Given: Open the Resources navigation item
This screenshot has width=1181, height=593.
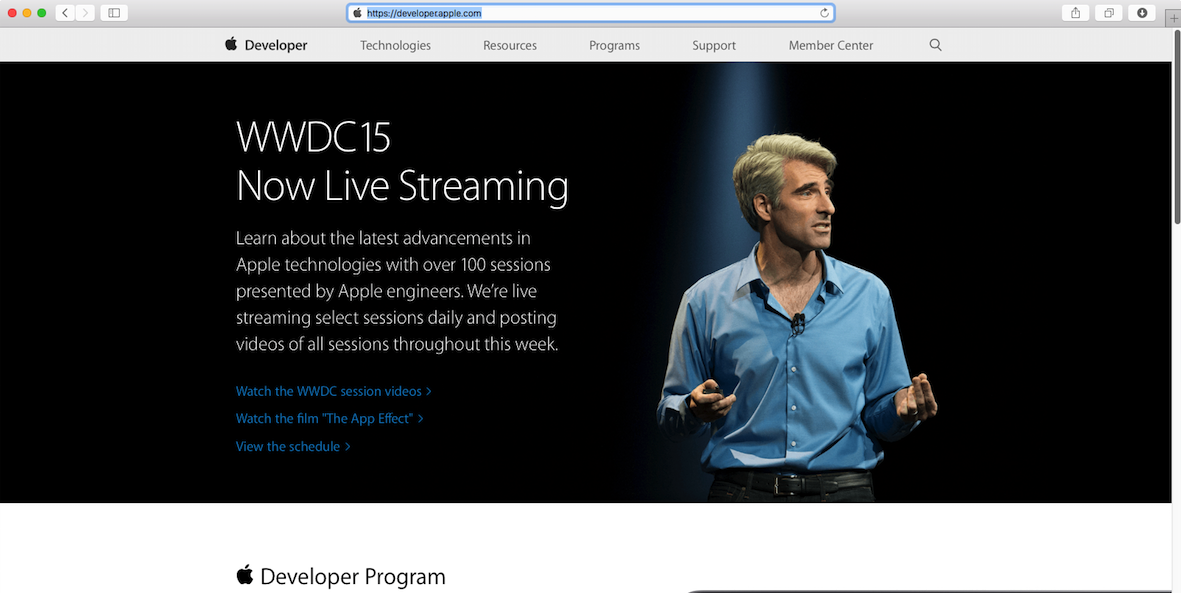Looking at the screenshot, I should pyautogui.click(x=510, y=45).
